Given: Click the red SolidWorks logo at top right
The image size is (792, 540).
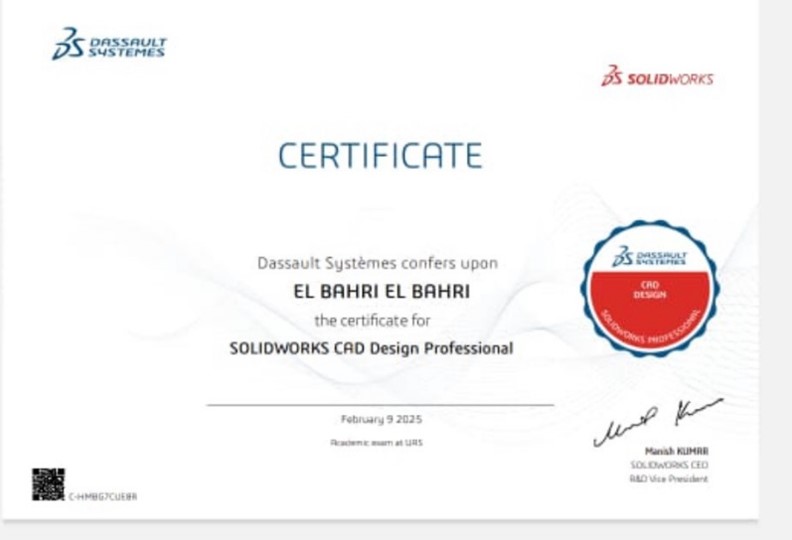Looking at the screenshot, I should 657,78.
